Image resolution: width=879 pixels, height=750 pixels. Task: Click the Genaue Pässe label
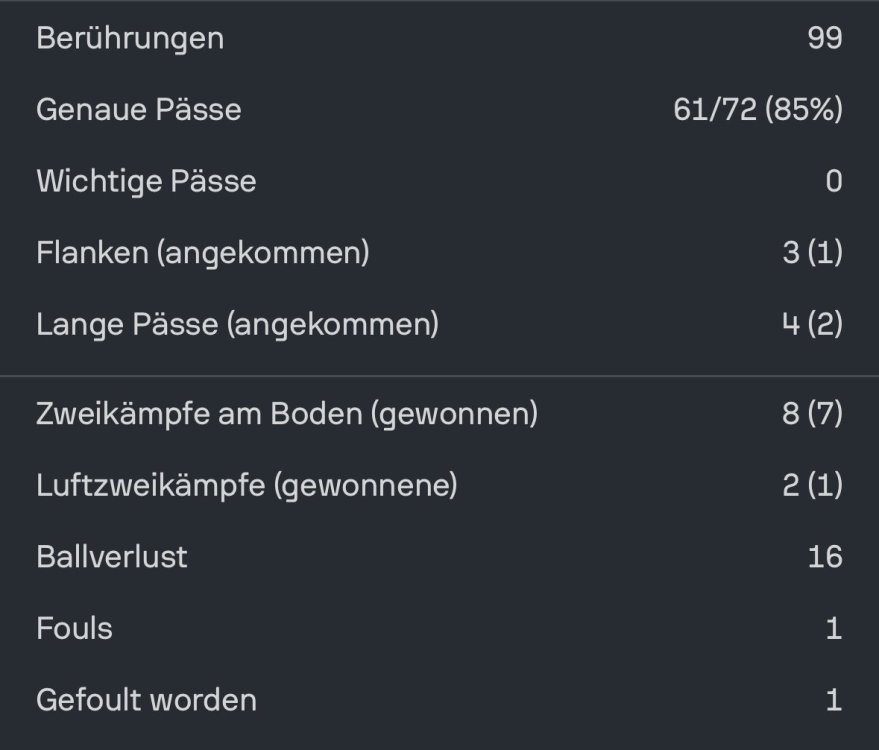[139, 109]
